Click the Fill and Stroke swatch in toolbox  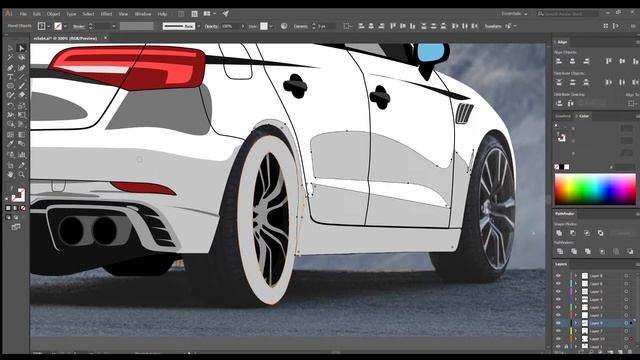[18, 195]
